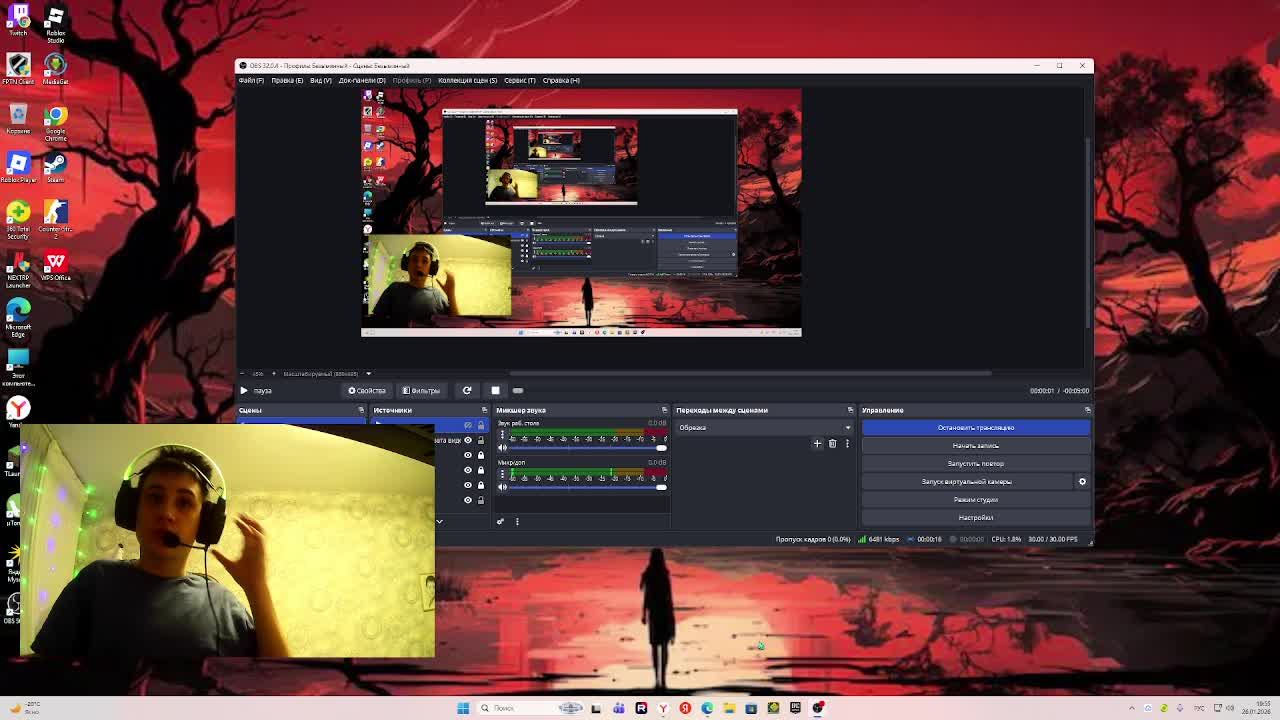The image size is (1280, 720).
Task: Open the audio mixer three-dot menu
Action: coord(517,521)
